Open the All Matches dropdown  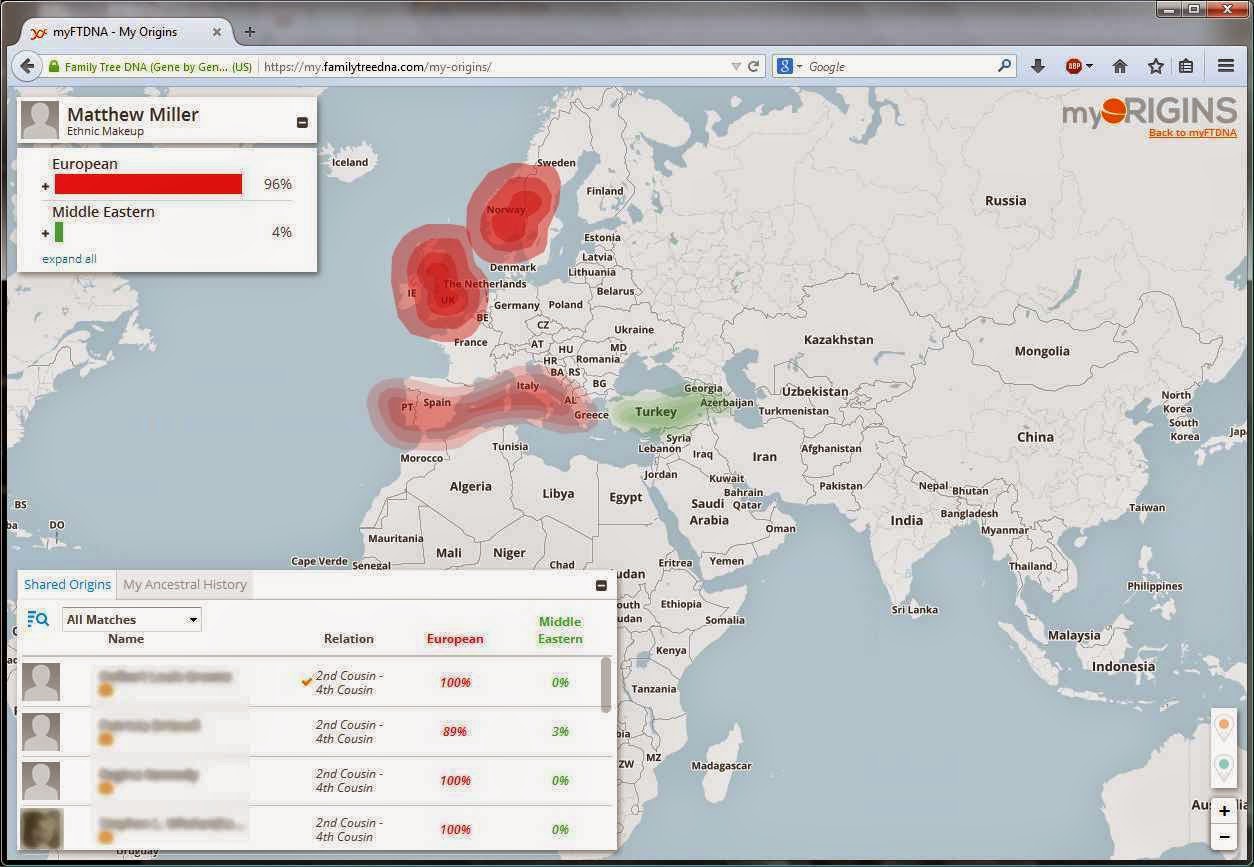coord(130,619)
